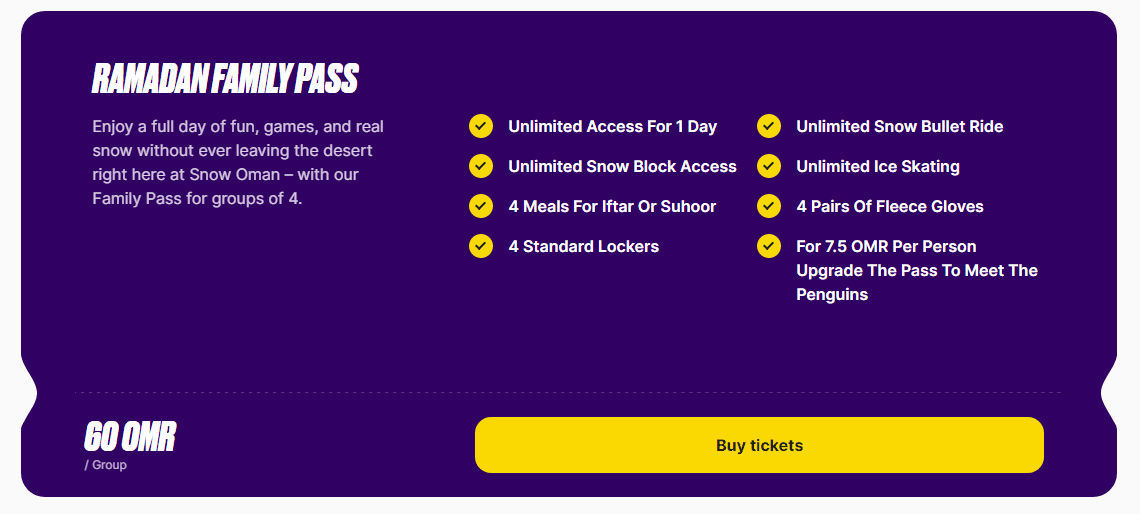Click checkmark icon beside 4 Standard Lockers

[481, 246]
